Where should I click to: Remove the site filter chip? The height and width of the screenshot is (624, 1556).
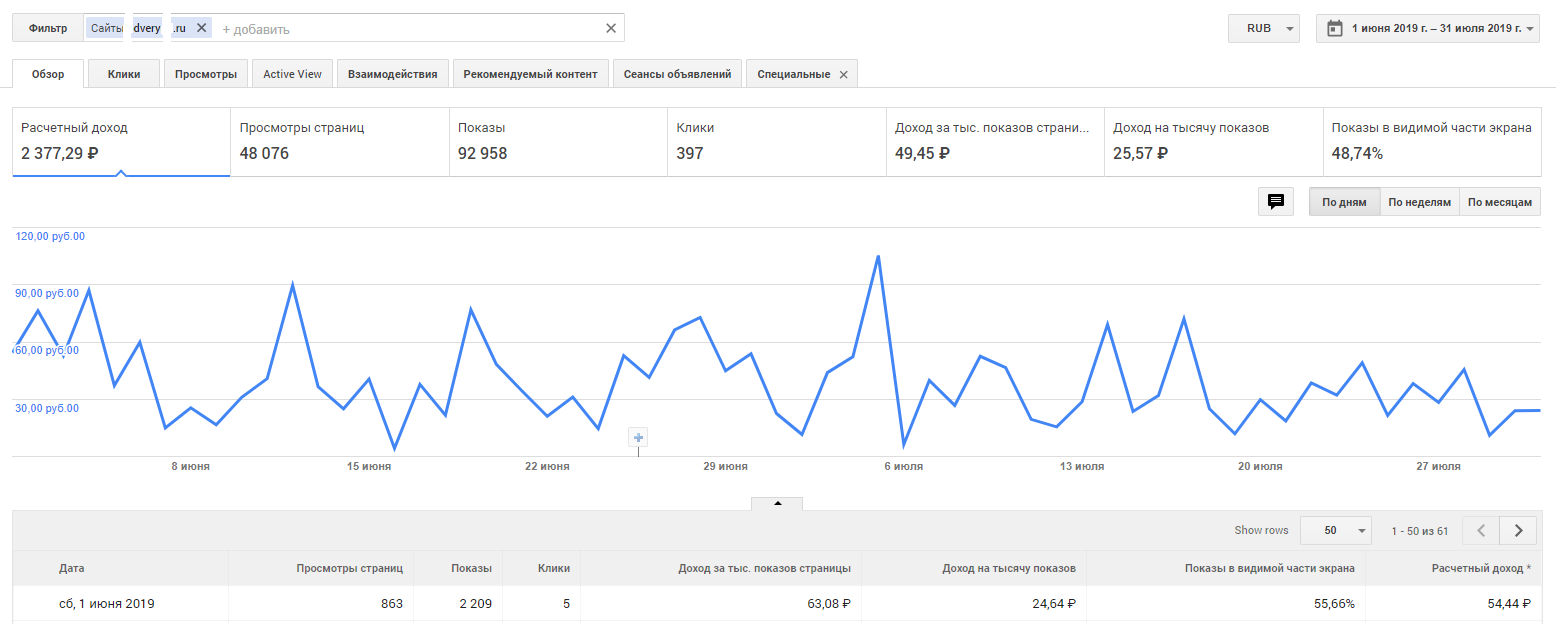[x=202, y=28]
